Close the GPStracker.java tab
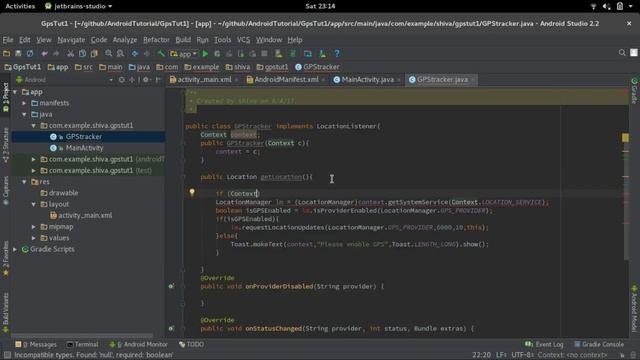This screenshot has width=640, height=360. point(473,80)
